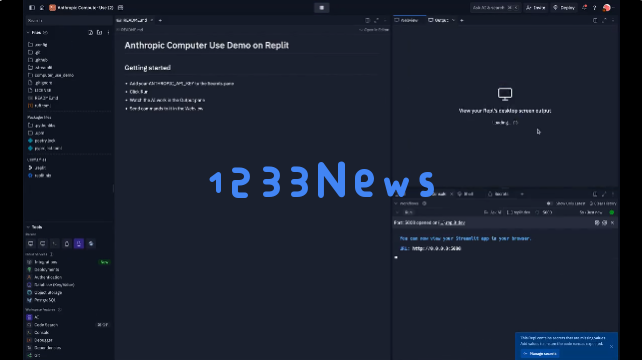Click the first monitor icon in Tools row
Image resolution: width=642 pixels, height=360 pixels.
31,244
